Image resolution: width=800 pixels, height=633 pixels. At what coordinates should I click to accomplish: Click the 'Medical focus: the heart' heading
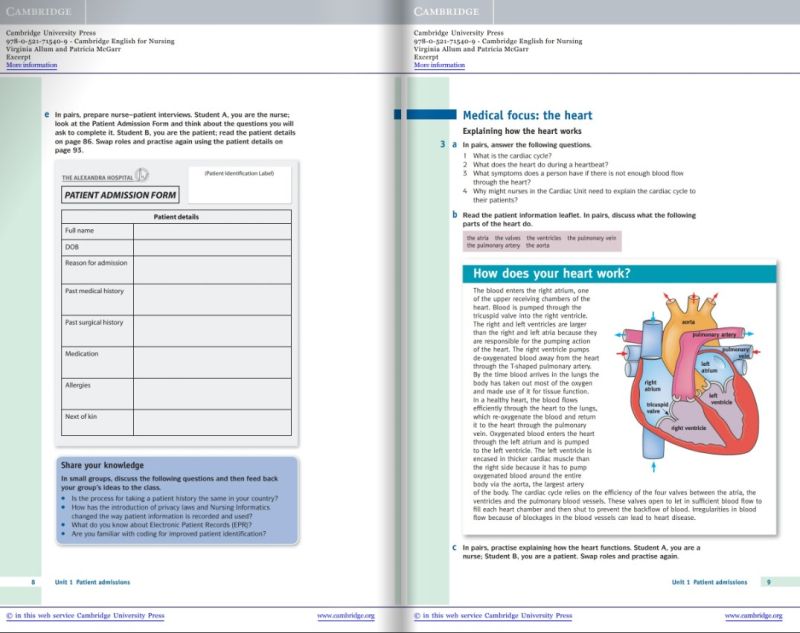coord(527,116)
